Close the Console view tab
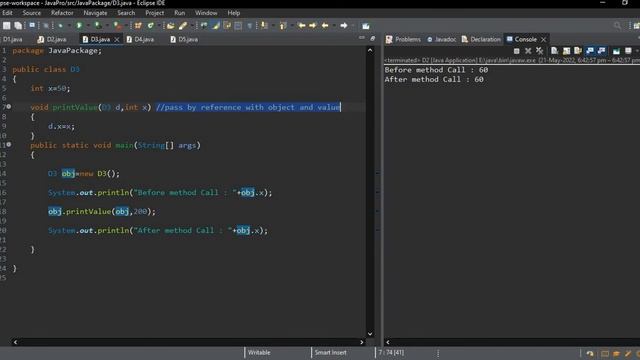 pyautogui.click(x=543, y=39)
